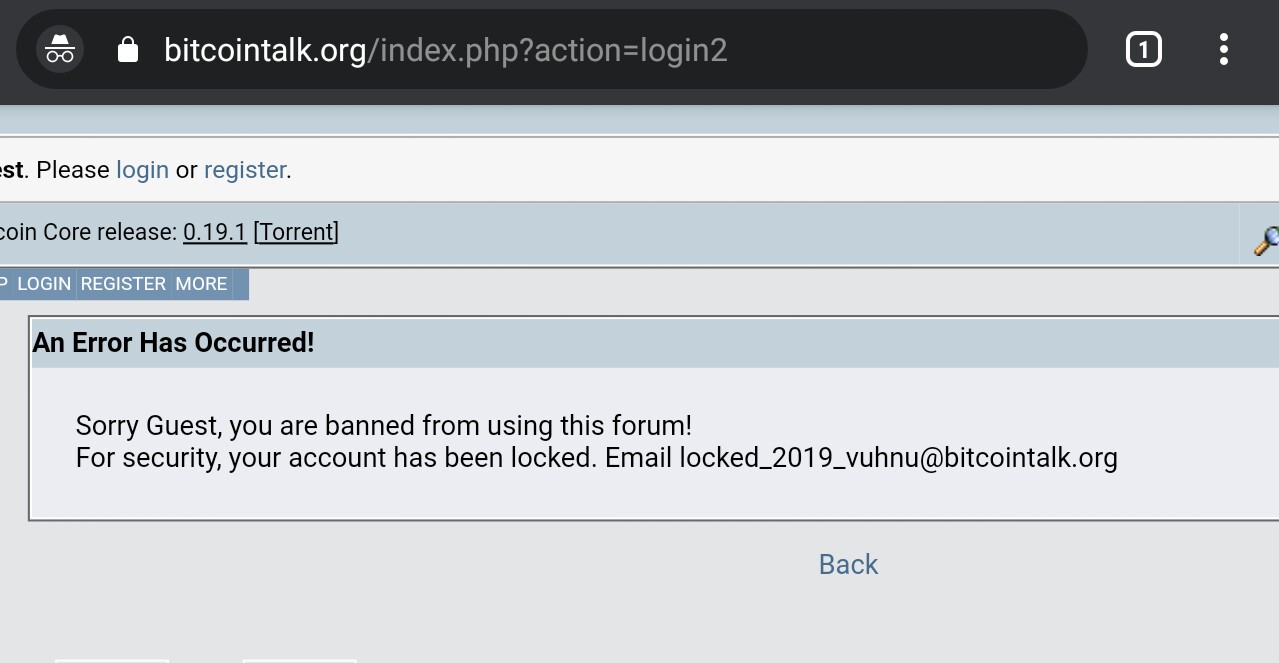Screen dimensions: 1279x663
Task: Click the "register" link in the welcome line
Action: (x=245, y=170)
